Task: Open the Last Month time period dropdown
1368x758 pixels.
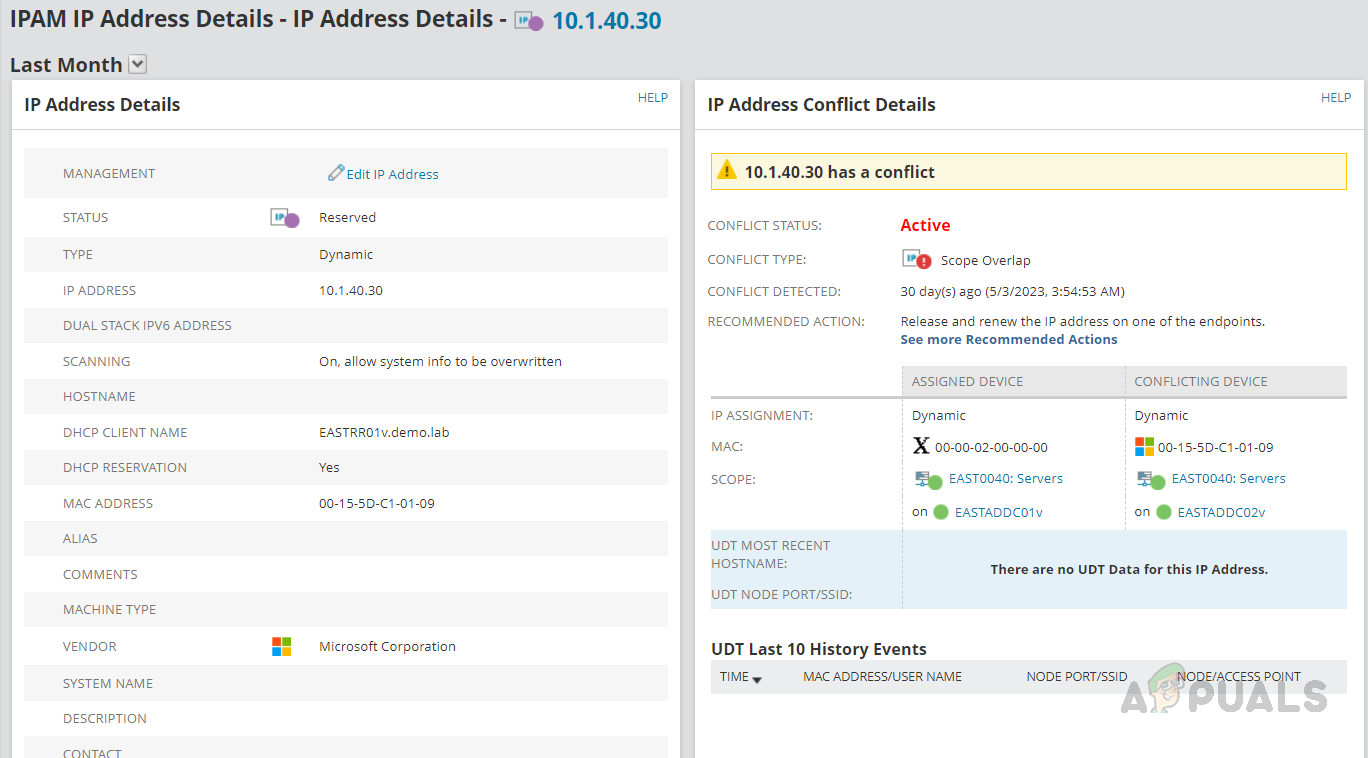Action: [138, 65]
